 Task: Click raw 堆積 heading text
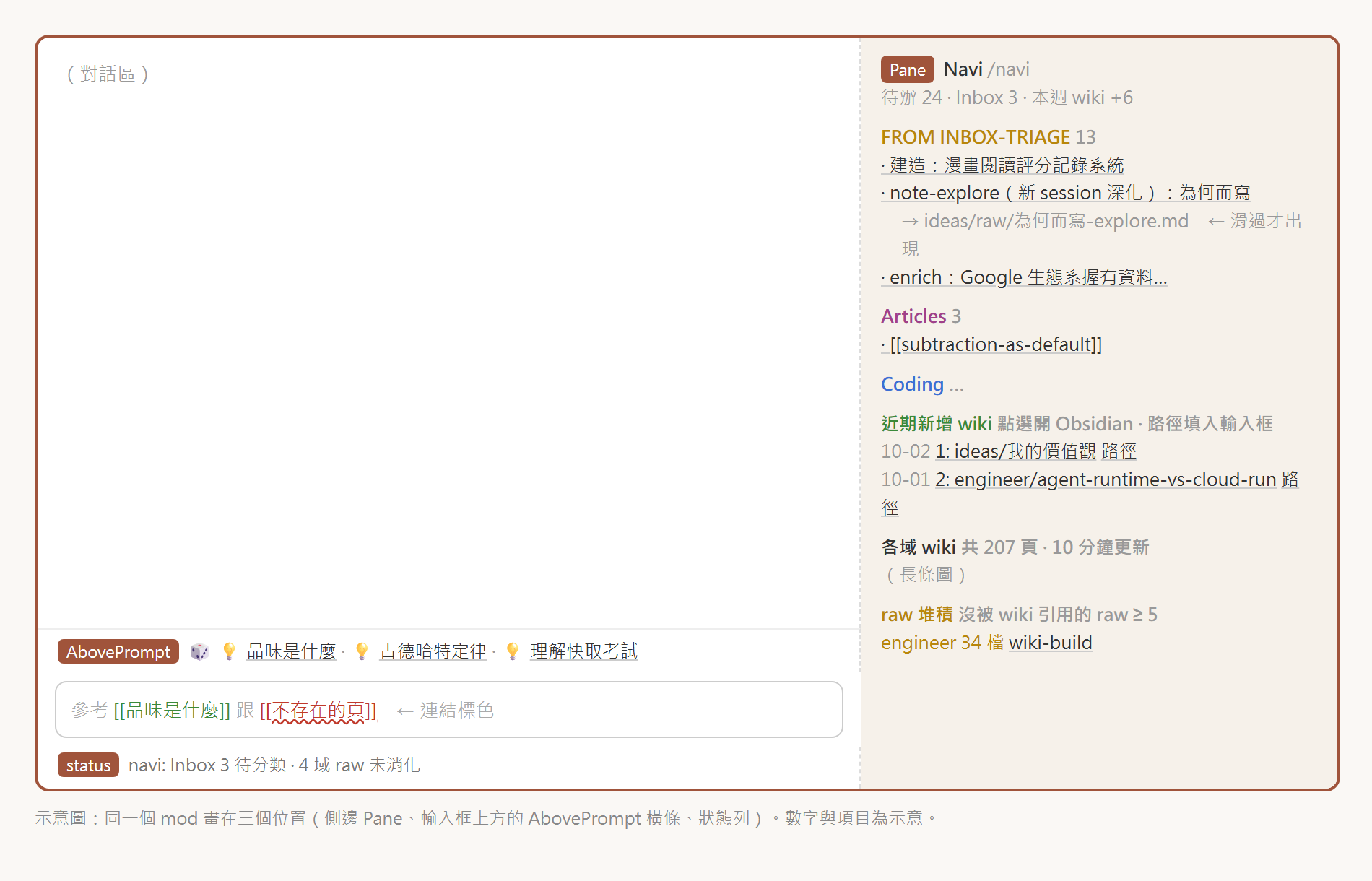[x=917, y=614]
